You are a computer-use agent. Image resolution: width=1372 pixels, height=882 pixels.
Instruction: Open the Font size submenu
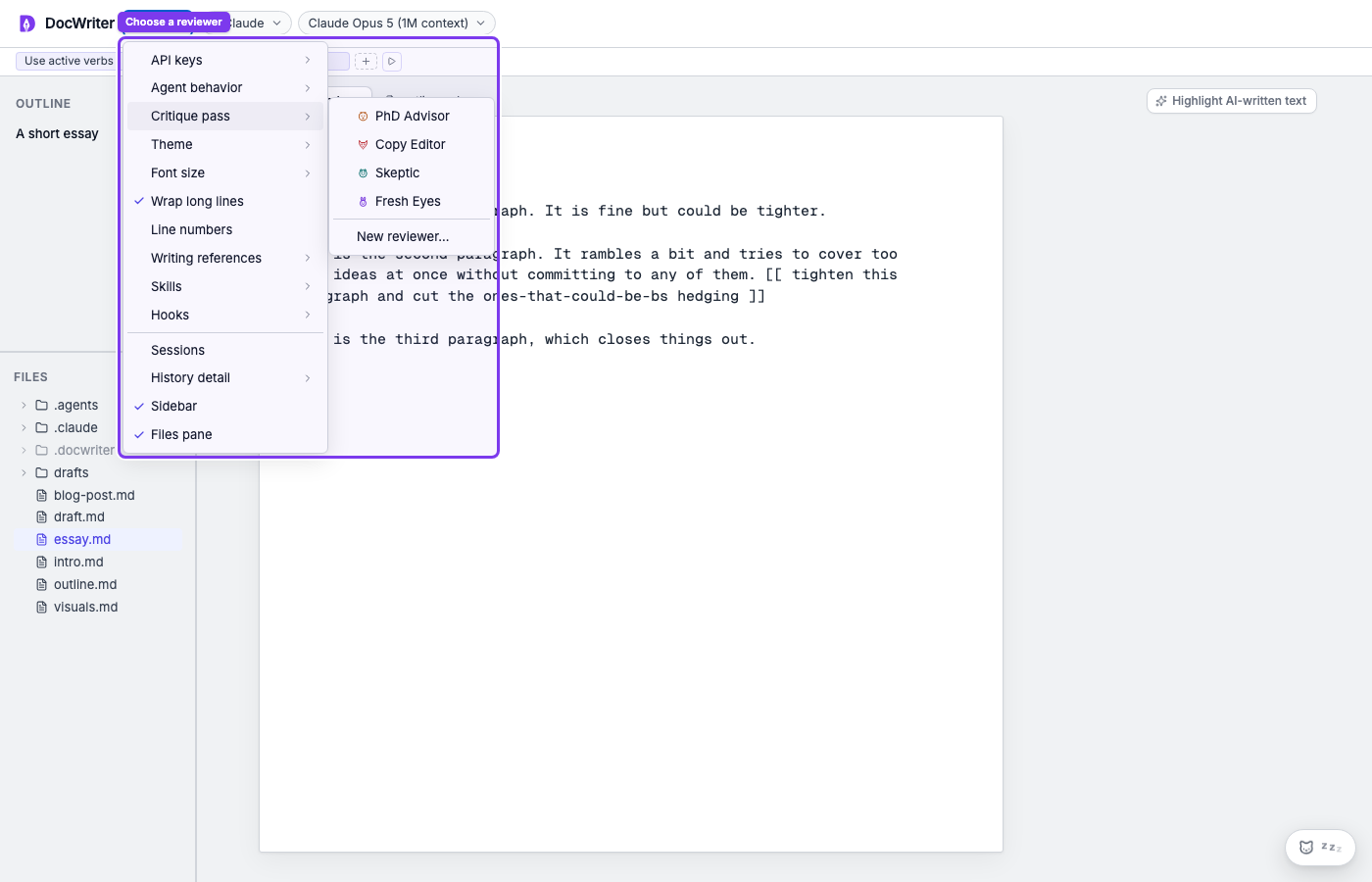[225, 172]
